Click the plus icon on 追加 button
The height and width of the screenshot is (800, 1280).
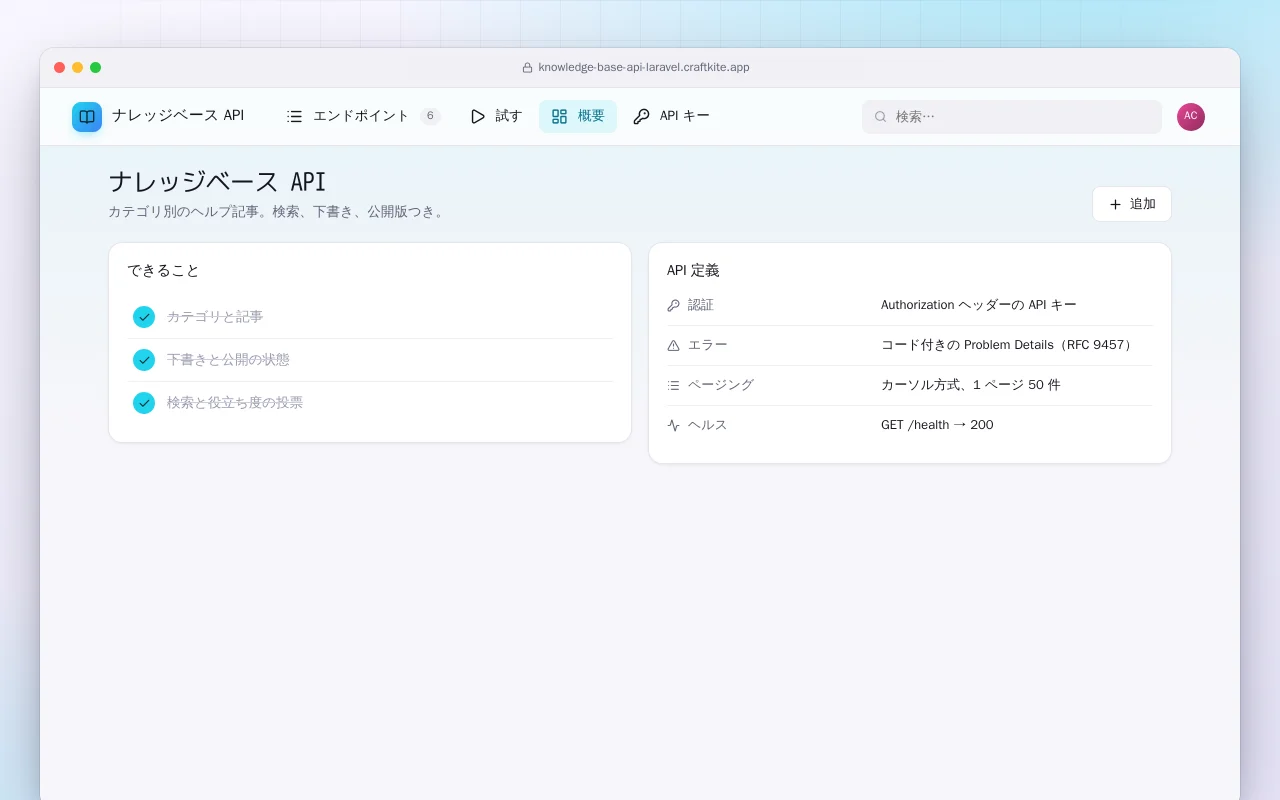pos(1115,204)
